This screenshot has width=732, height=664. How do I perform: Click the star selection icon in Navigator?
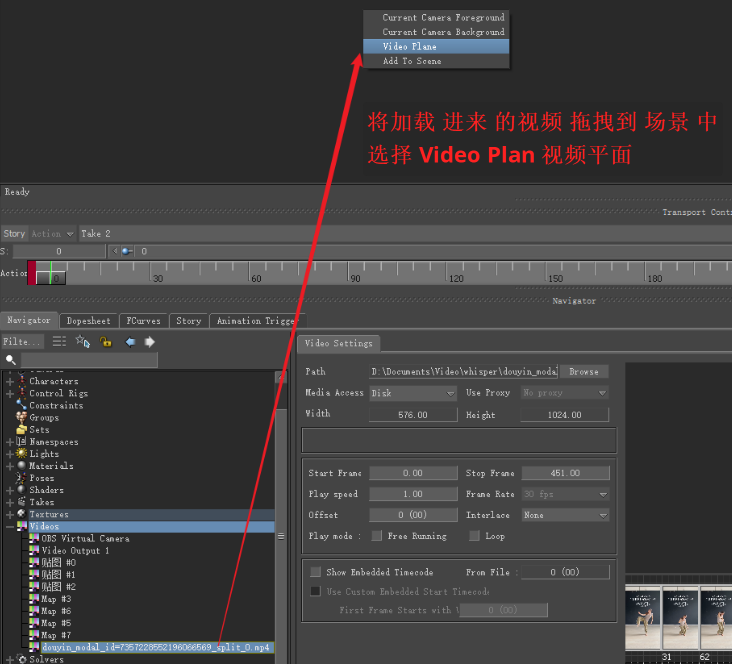[x=83, y=342]
